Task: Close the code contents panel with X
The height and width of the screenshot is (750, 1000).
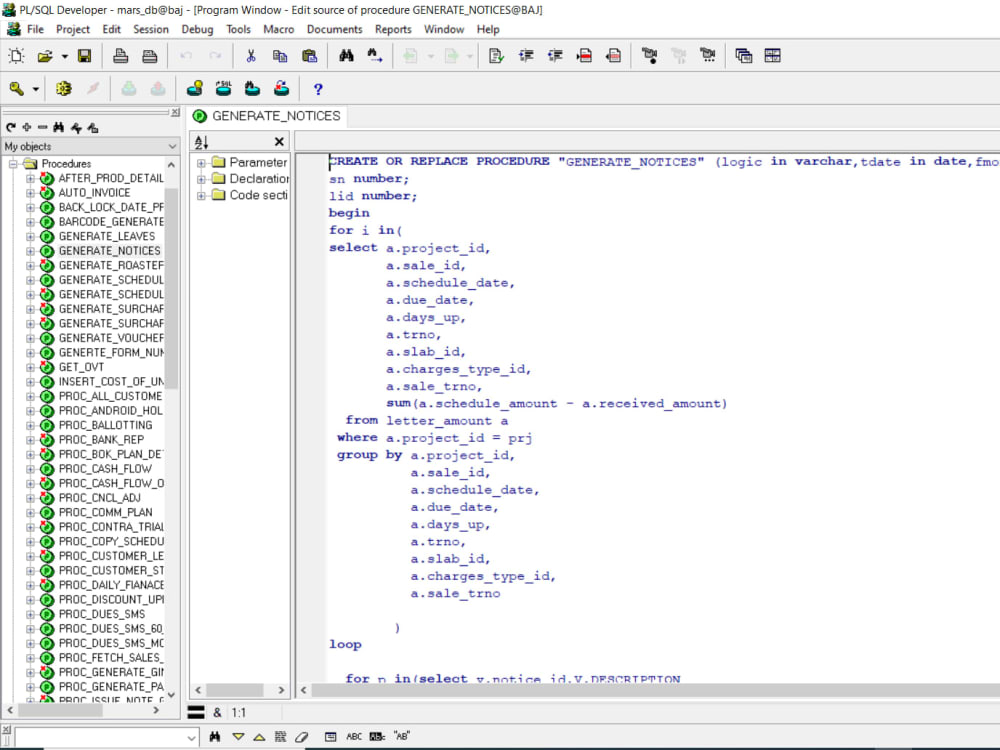Action: coord(279,142)
